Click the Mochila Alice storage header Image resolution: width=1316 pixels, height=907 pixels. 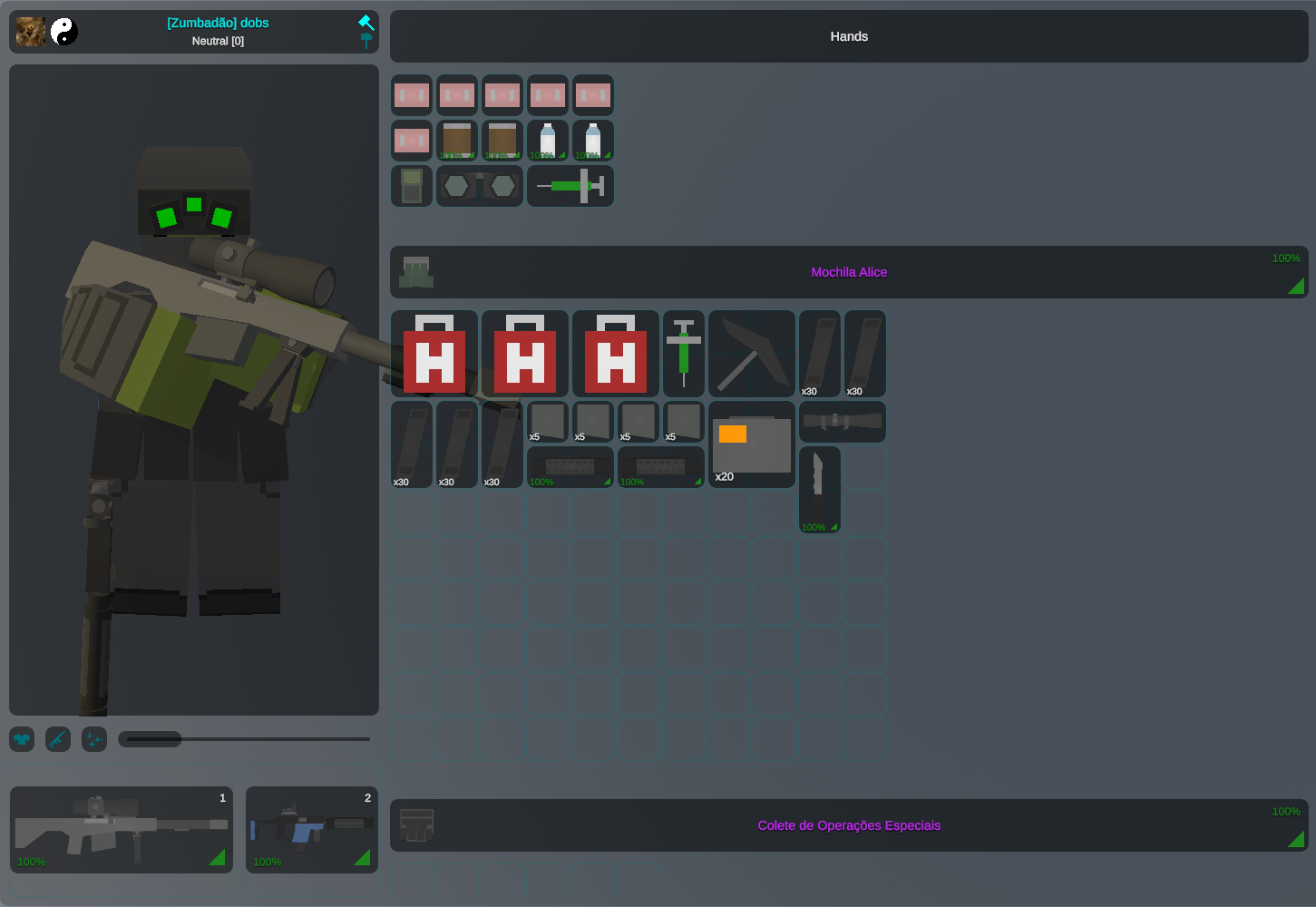(x=849, y=272)
